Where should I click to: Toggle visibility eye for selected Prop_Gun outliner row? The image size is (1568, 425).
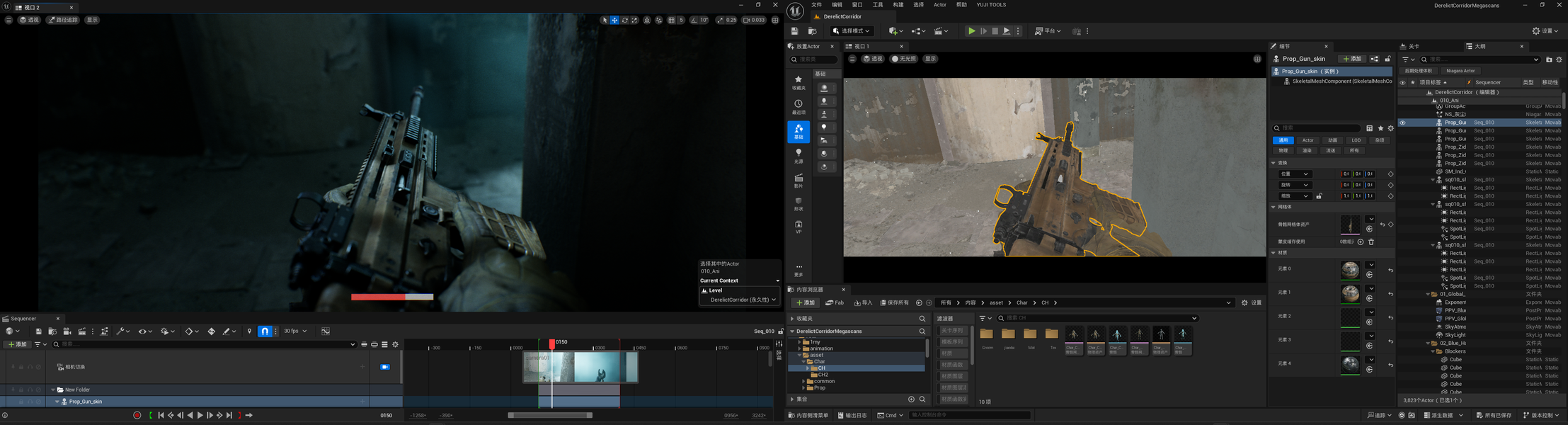coord(1402,123)
